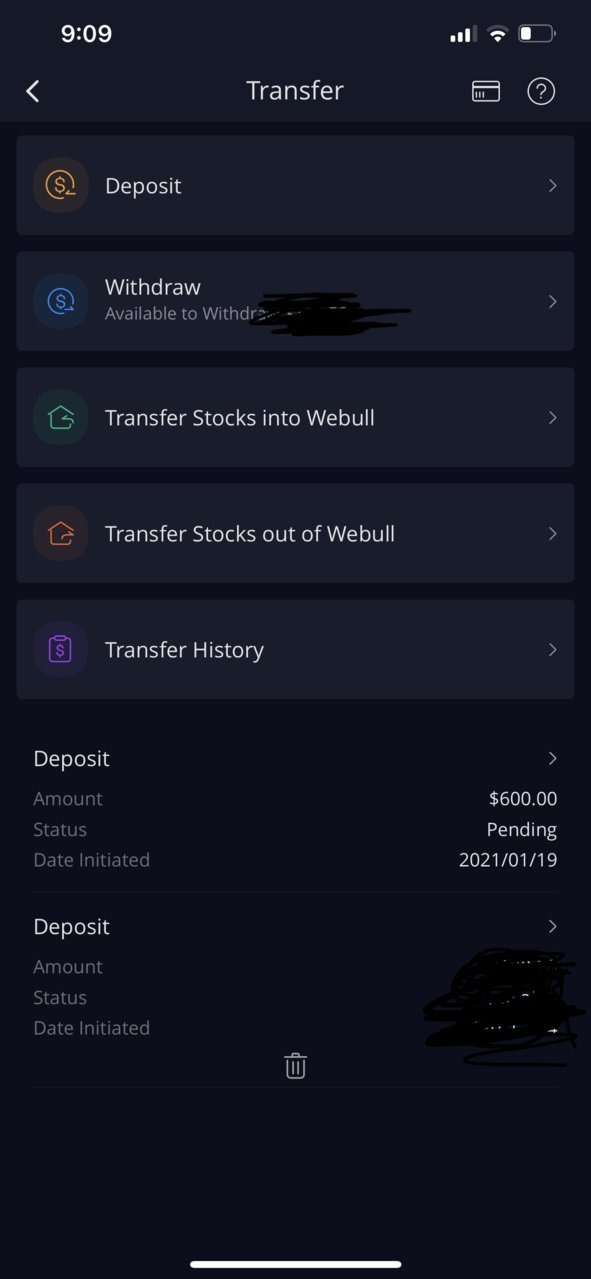
Task: Tap the back arrow in header
Action: click(33, 91)
